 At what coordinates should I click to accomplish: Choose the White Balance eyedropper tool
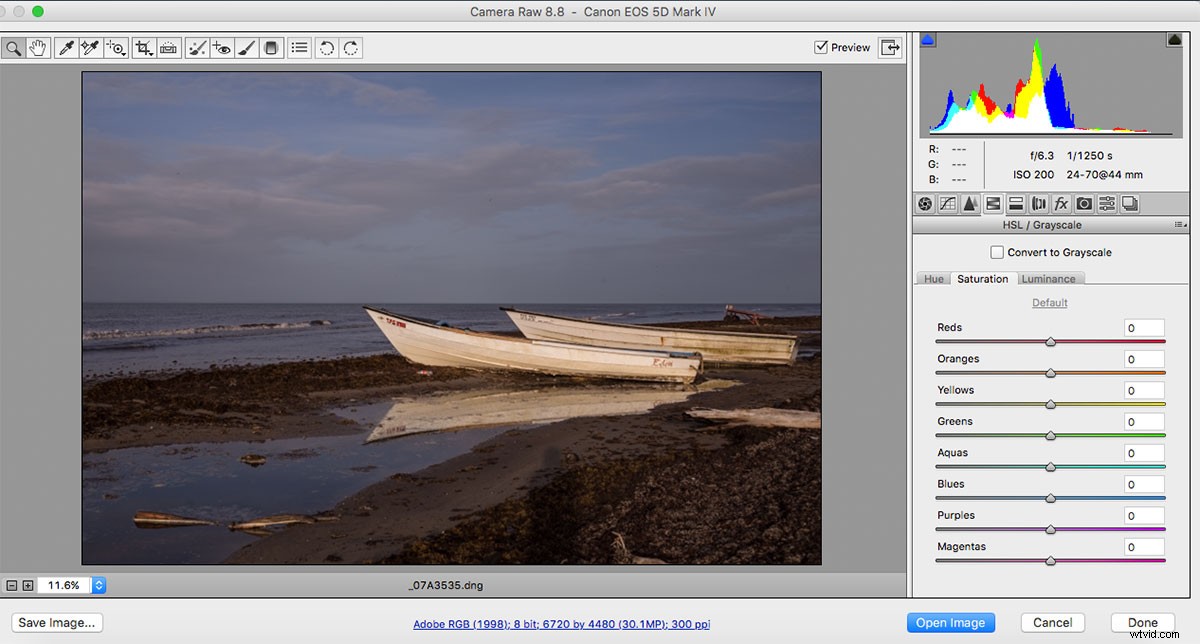(66, 47)
